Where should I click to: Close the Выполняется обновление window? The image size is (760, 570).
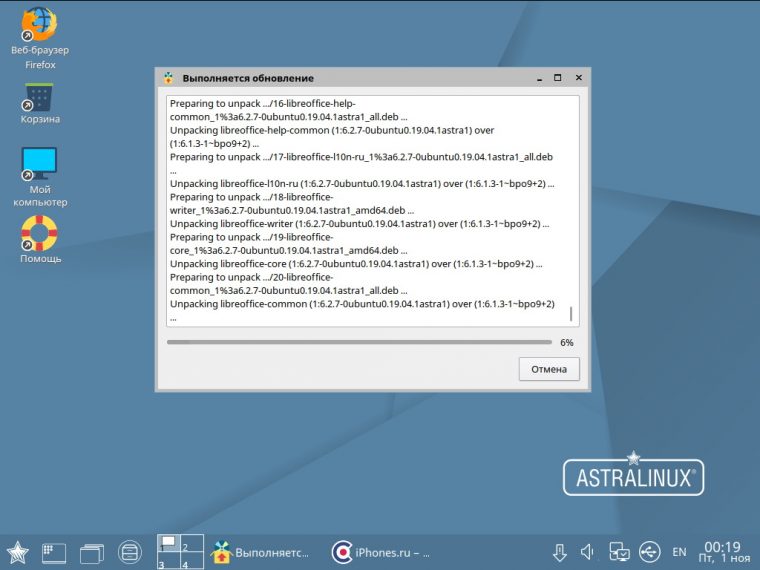click(579, 78)
